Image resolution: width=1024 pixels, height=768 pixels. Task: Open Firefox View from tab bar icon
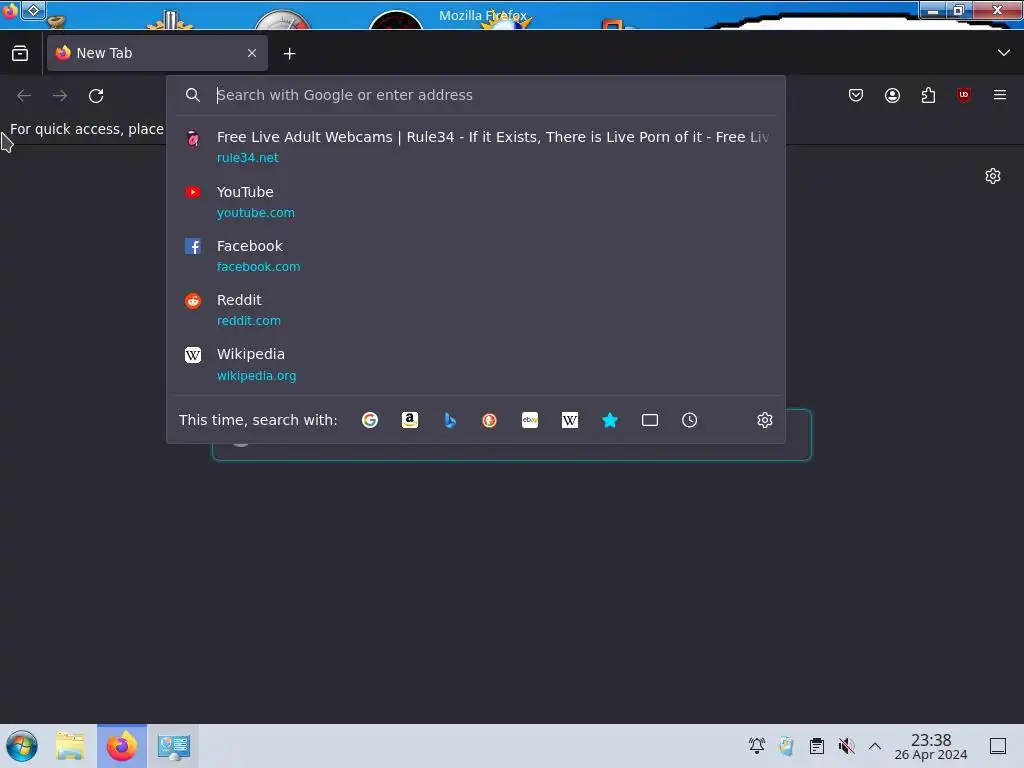click(20, 54)
